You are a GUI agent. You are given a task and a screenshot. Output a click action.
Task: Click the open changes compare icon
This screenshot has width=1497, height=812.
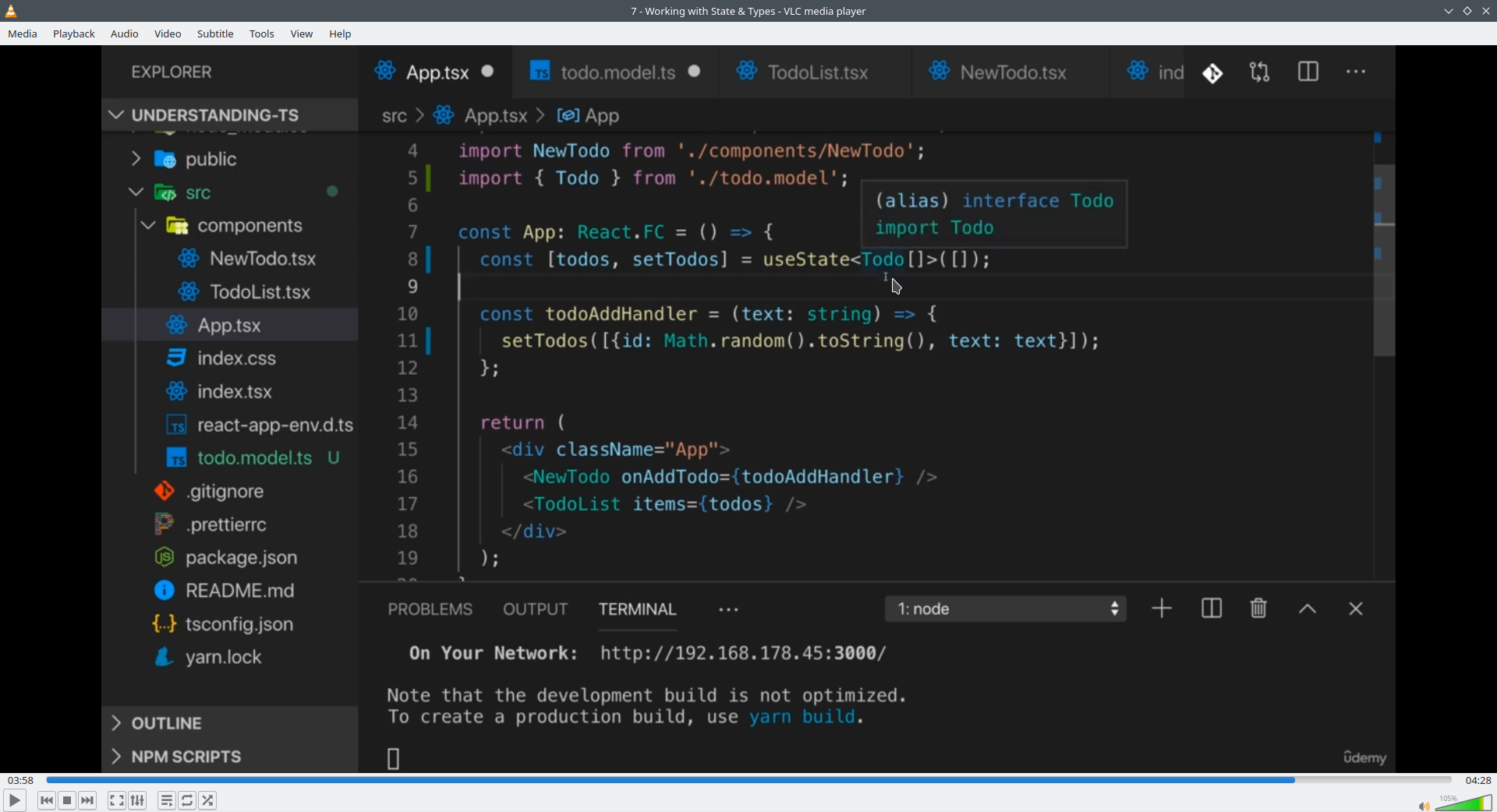(x=1260, y=72)
